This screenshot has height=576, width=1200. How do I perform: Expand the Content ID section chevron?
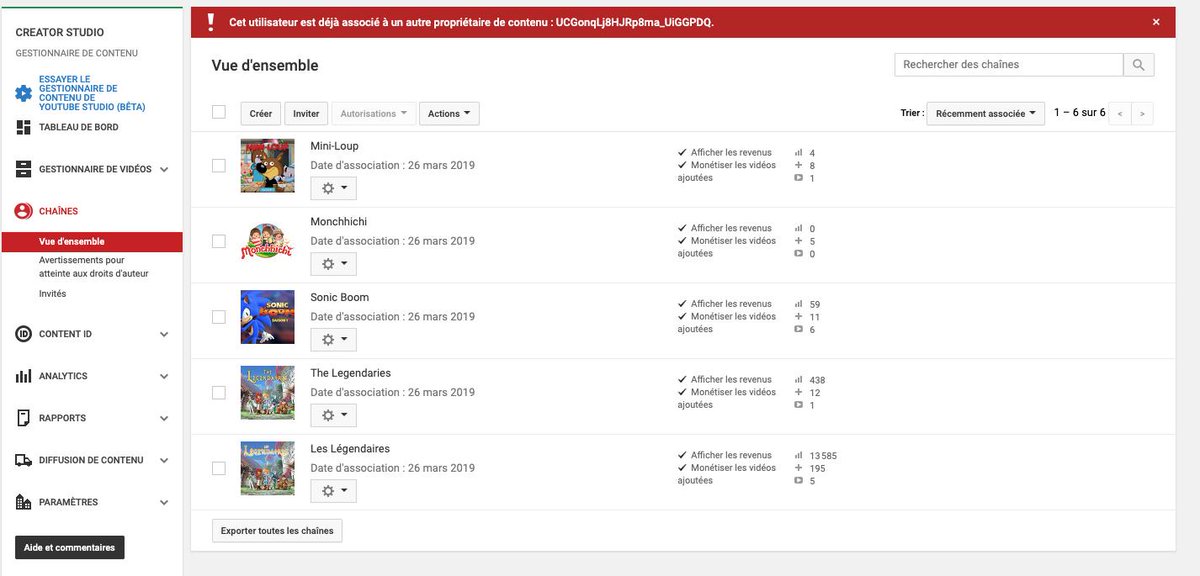click(x=164, y=334)
